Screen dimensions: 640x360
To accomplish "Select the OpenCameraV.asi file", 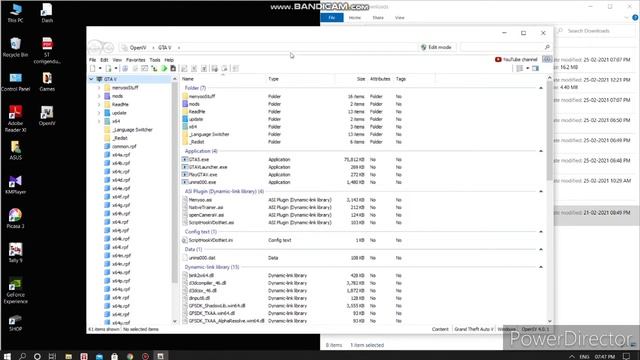I will [x=206, y=215].
